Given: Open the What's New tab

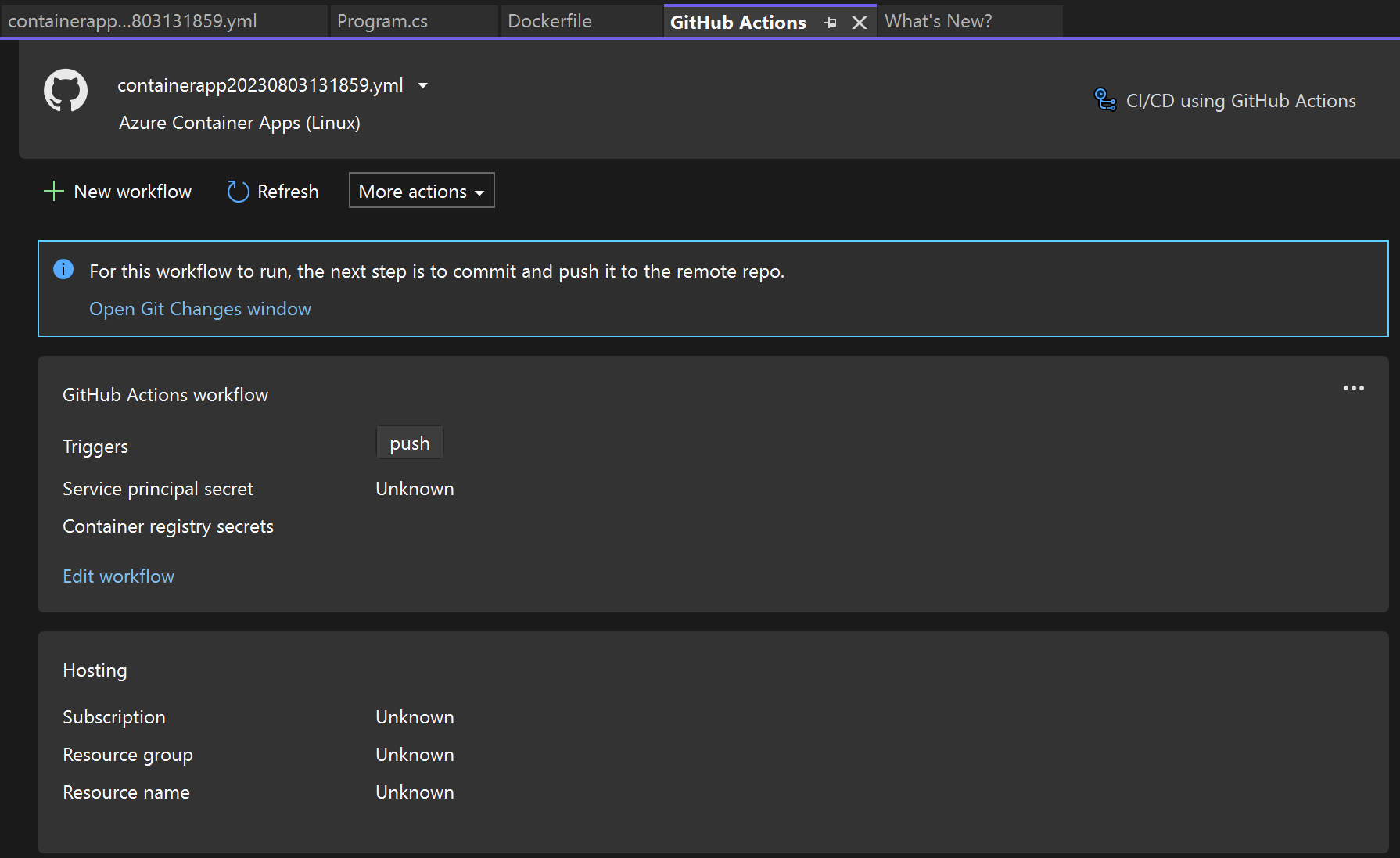Looking at the screenshot, I should pyautogui.click(x=938, y=20).
